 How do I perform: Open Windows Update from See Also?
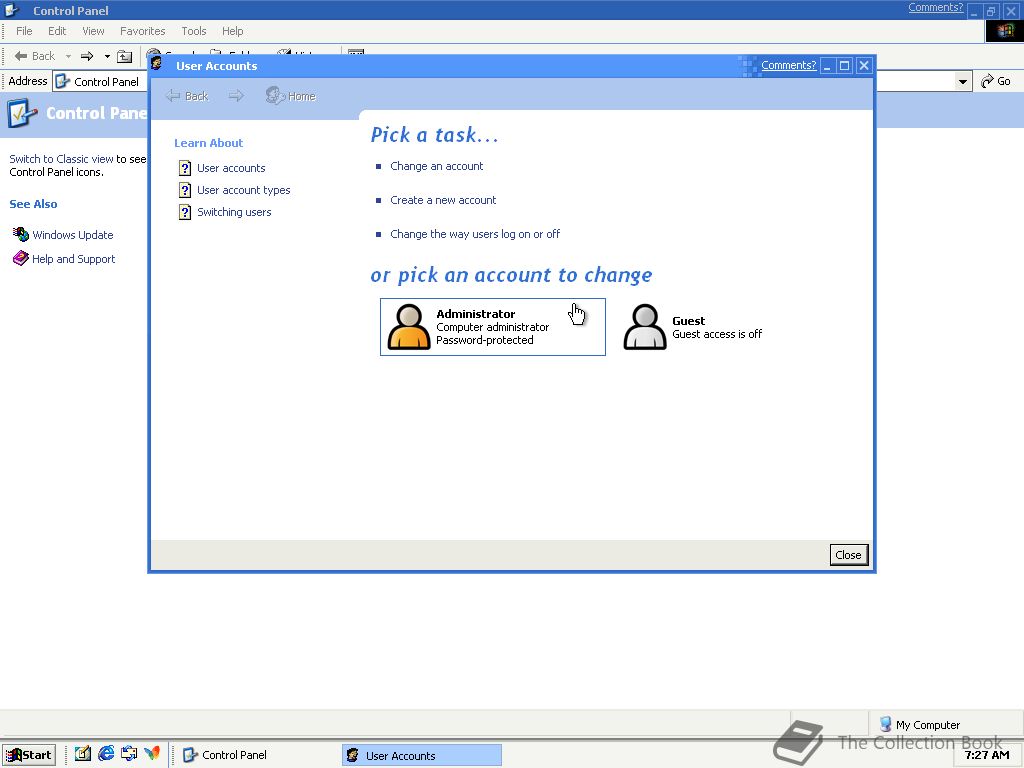click(63, 234)
